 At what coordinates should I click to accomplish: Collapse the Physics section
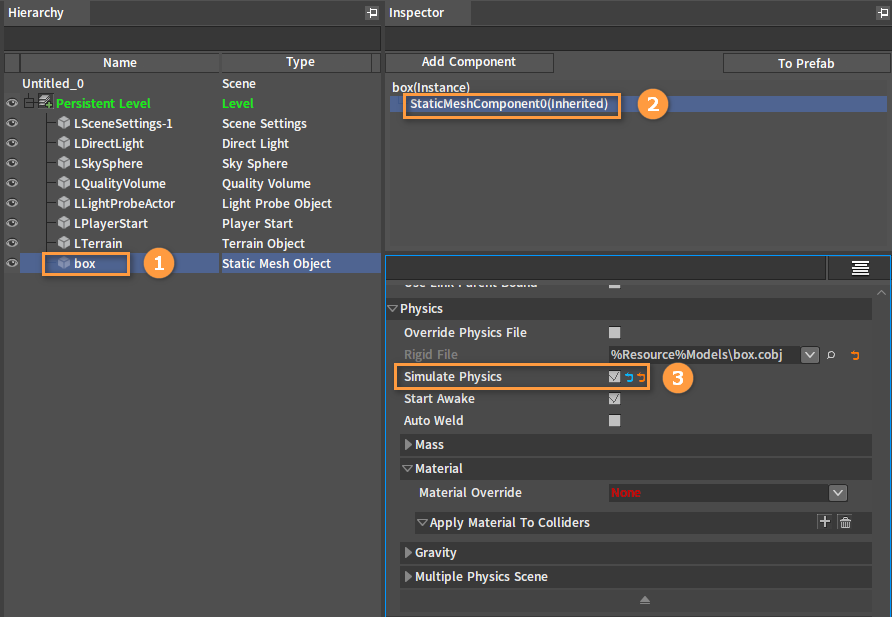tap(393, 308)
